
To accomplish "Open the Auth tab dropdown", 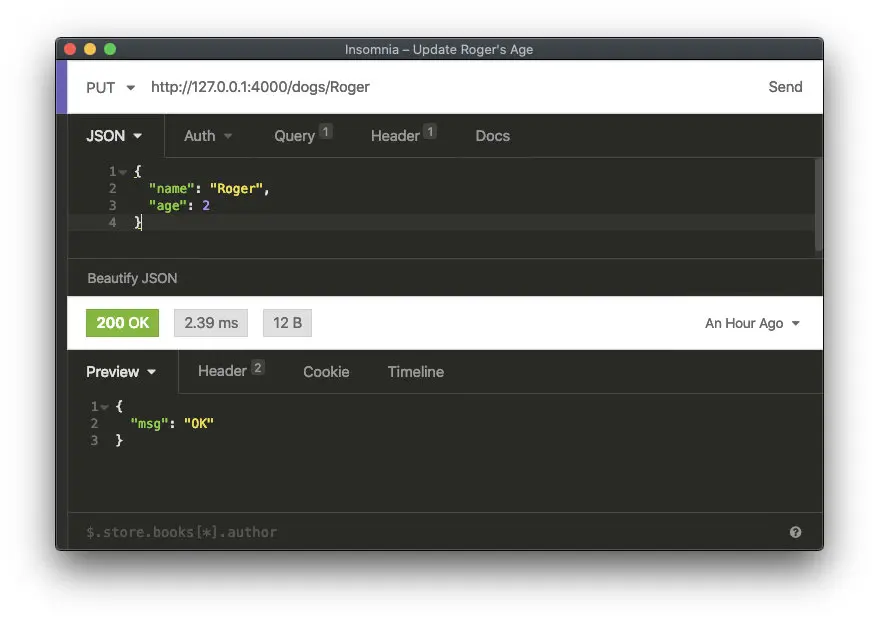I will 207,136.
